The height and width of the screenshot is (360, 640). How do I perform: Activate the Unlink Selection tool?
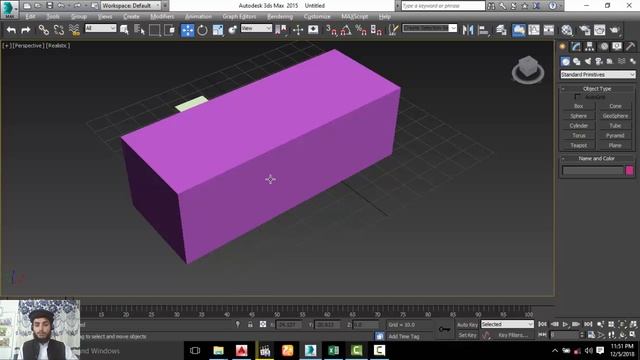[x=59, y=30]
